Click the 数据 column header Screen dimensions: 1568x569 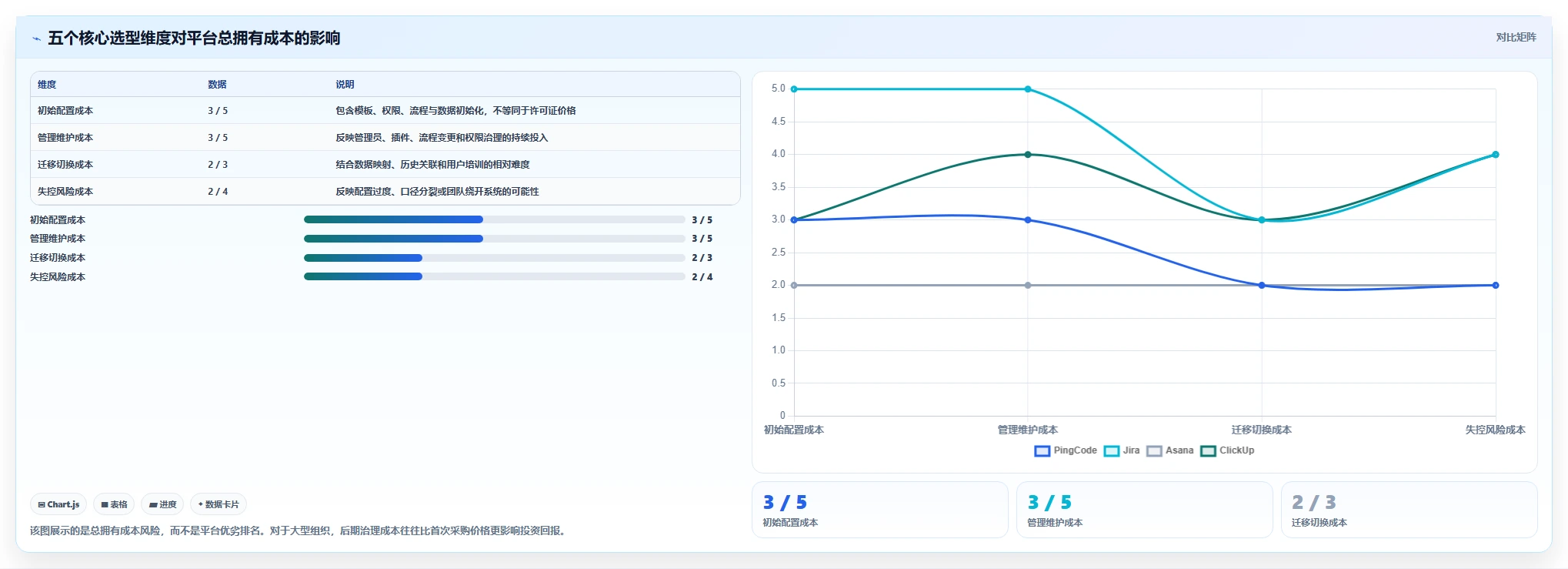point(217,85)
